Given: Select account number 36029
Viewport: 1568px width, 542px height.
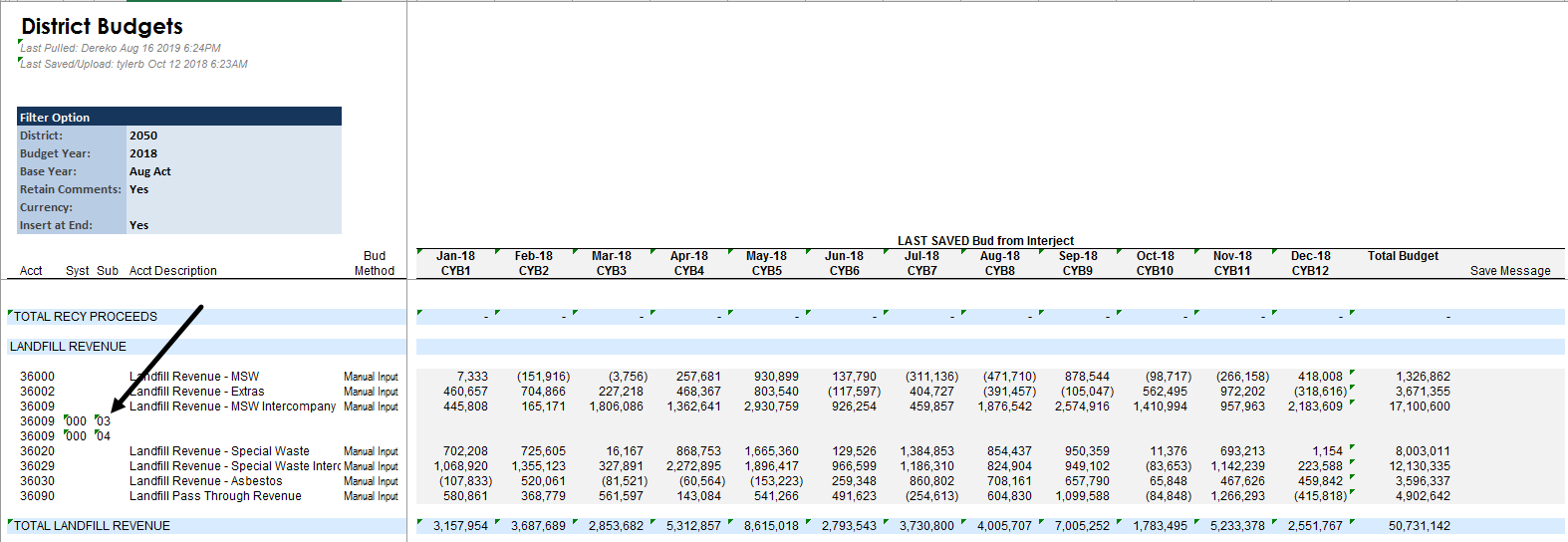Looking at the screenshot, I should click(37, 466).
